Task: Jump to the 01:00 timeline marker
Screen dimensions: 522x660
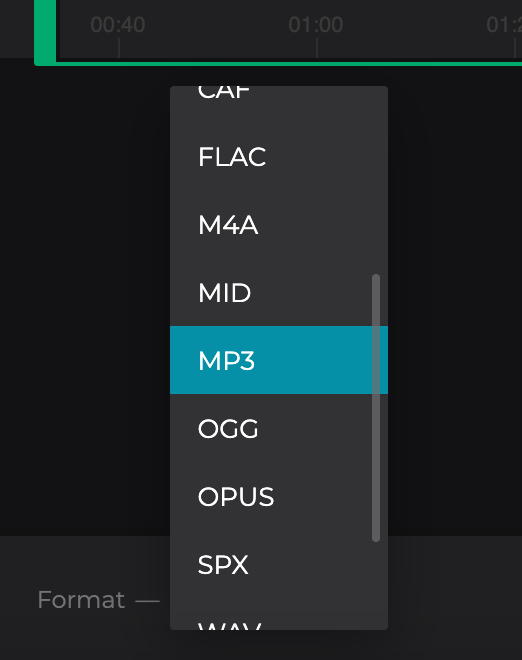Action: pos(316,24)
